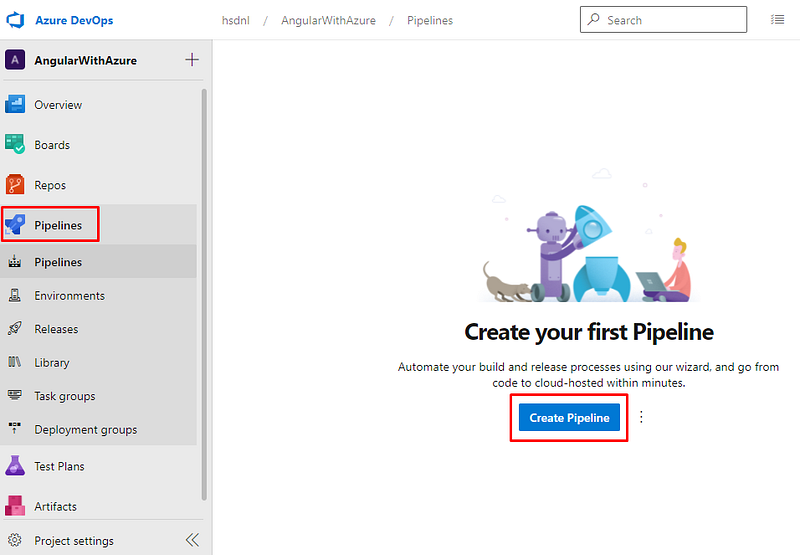Open the Overview hub icon
Viewport: 800px width, 555px height.
point(15,105)
